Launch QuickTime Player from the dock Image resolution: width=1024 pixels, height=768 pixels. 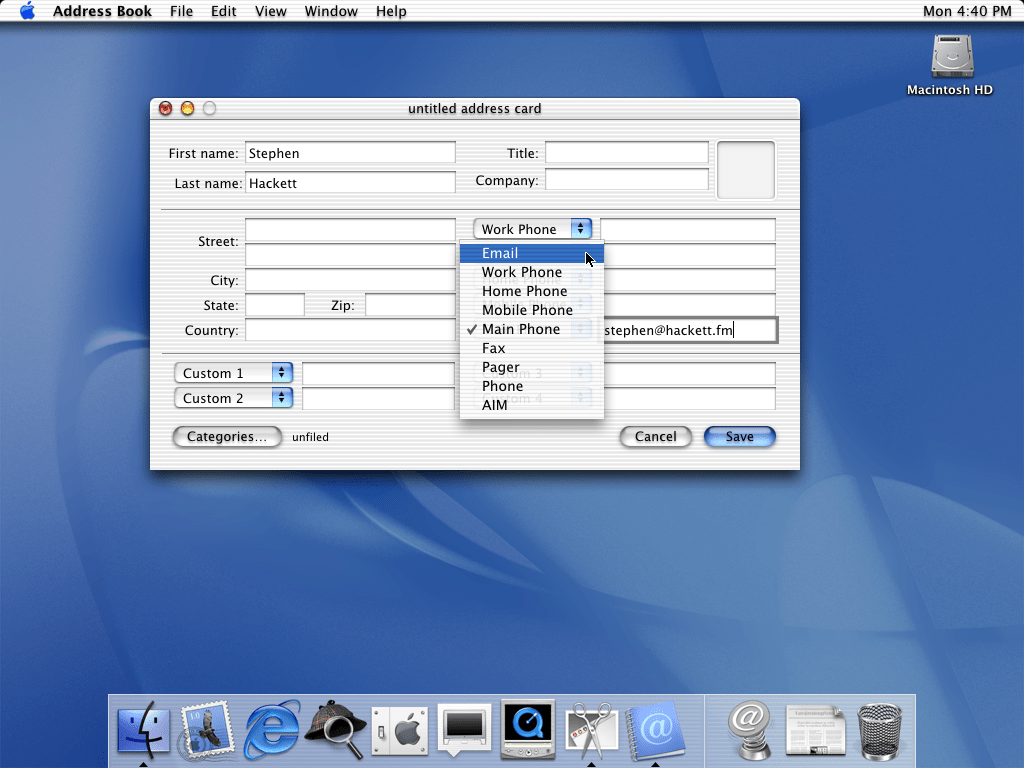526,730
